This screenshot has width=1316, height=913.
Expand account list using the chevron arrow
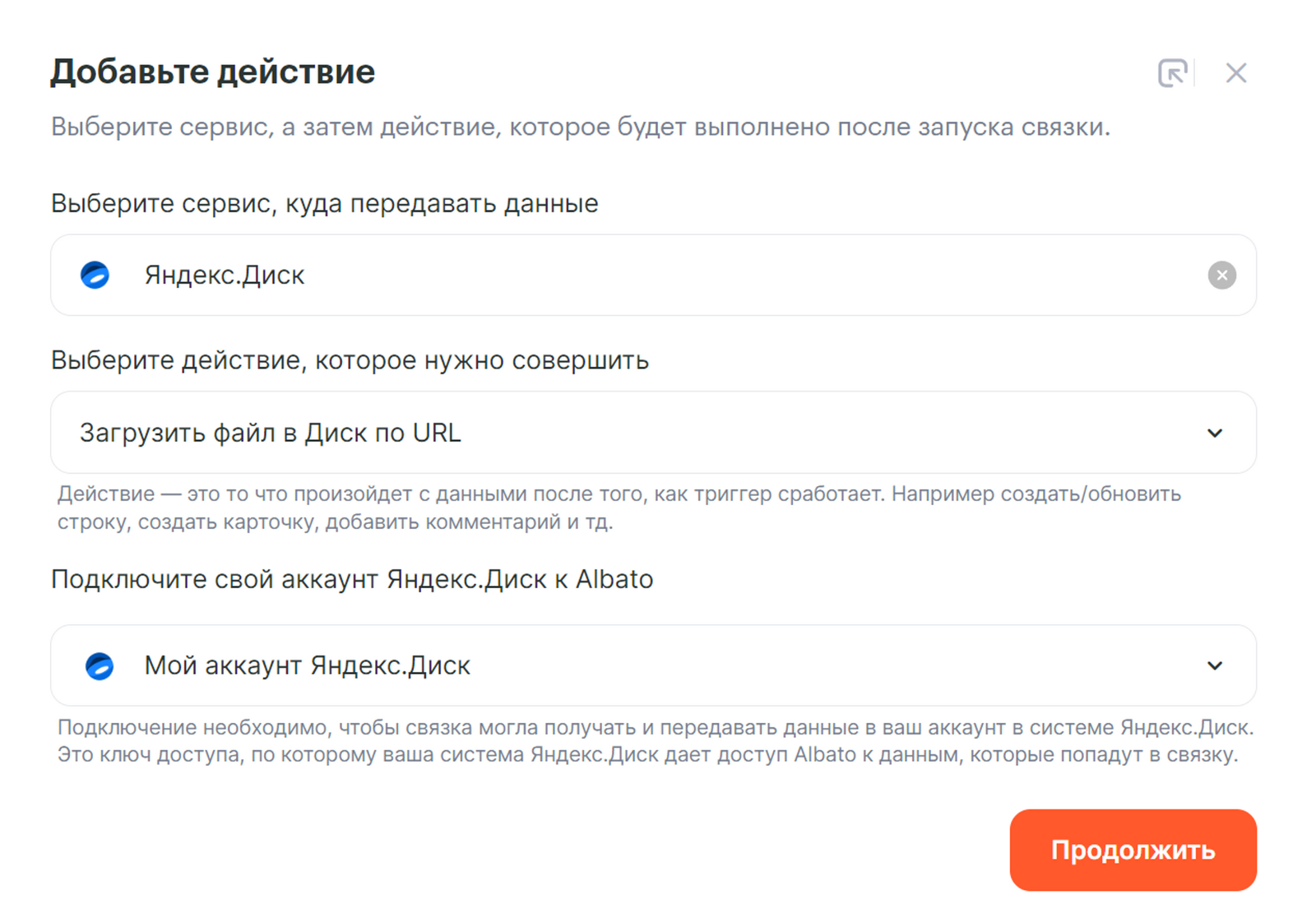pos(1214,665)
